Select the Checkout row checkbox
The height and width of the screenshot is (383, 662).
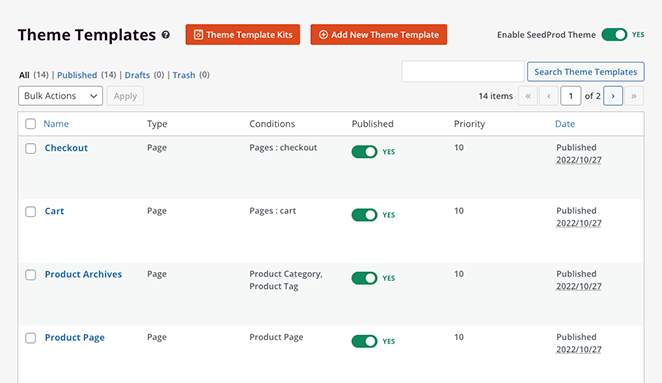tap(30, 148)
